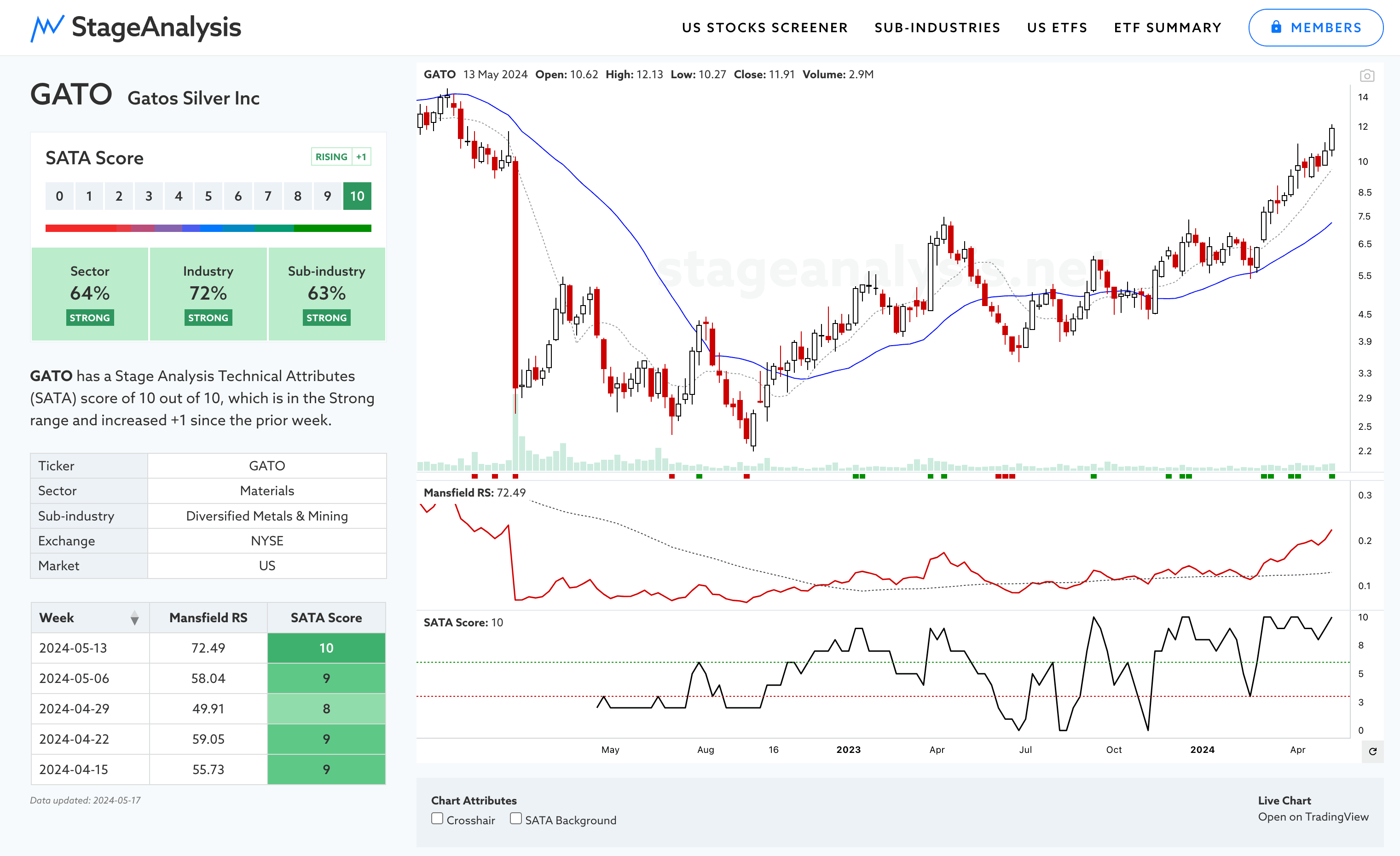
Task: Click the StageAnalysis site title
Action: [157, 27]
